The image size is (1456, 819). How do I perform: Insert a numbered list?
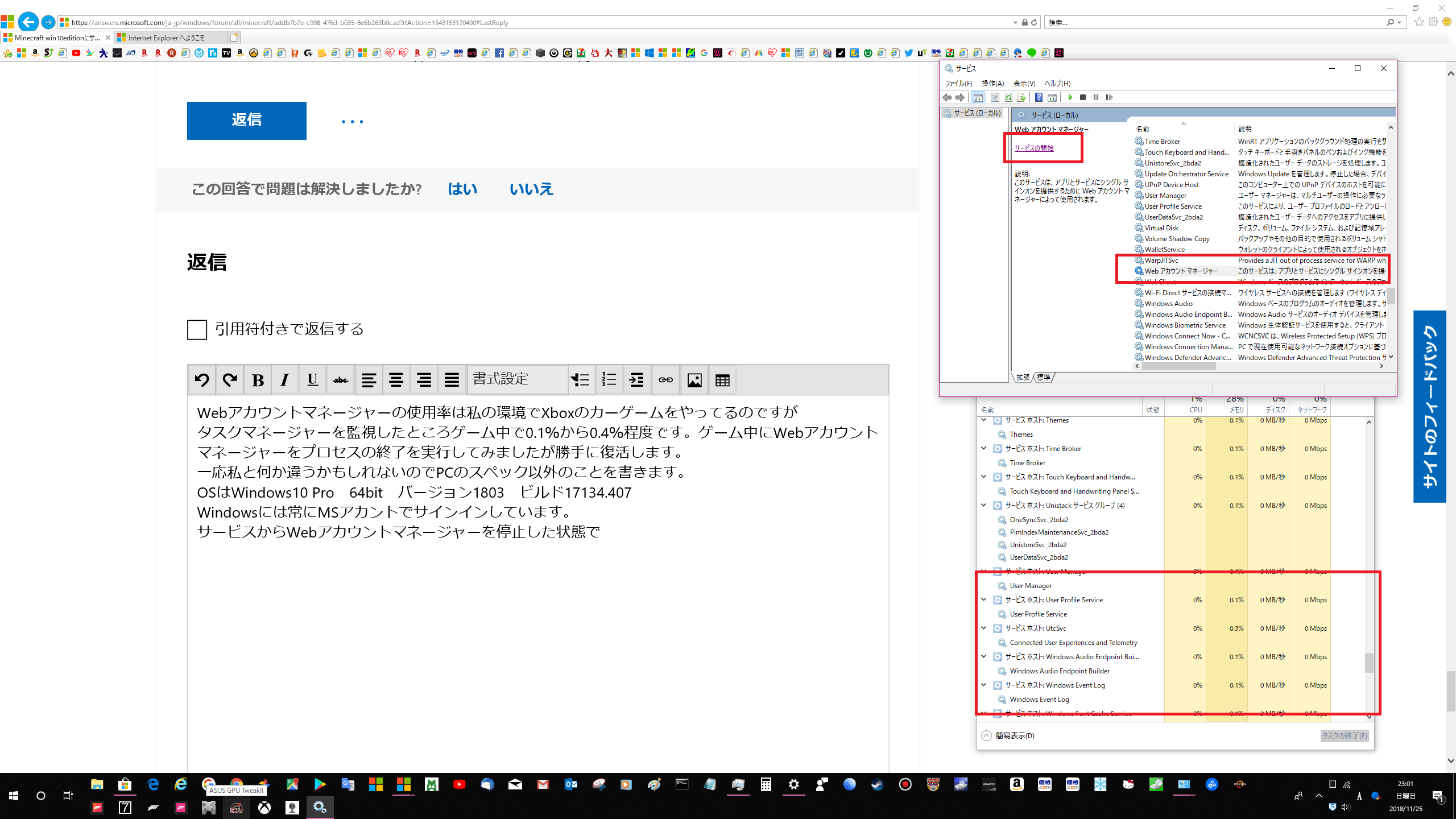[609, 380]
